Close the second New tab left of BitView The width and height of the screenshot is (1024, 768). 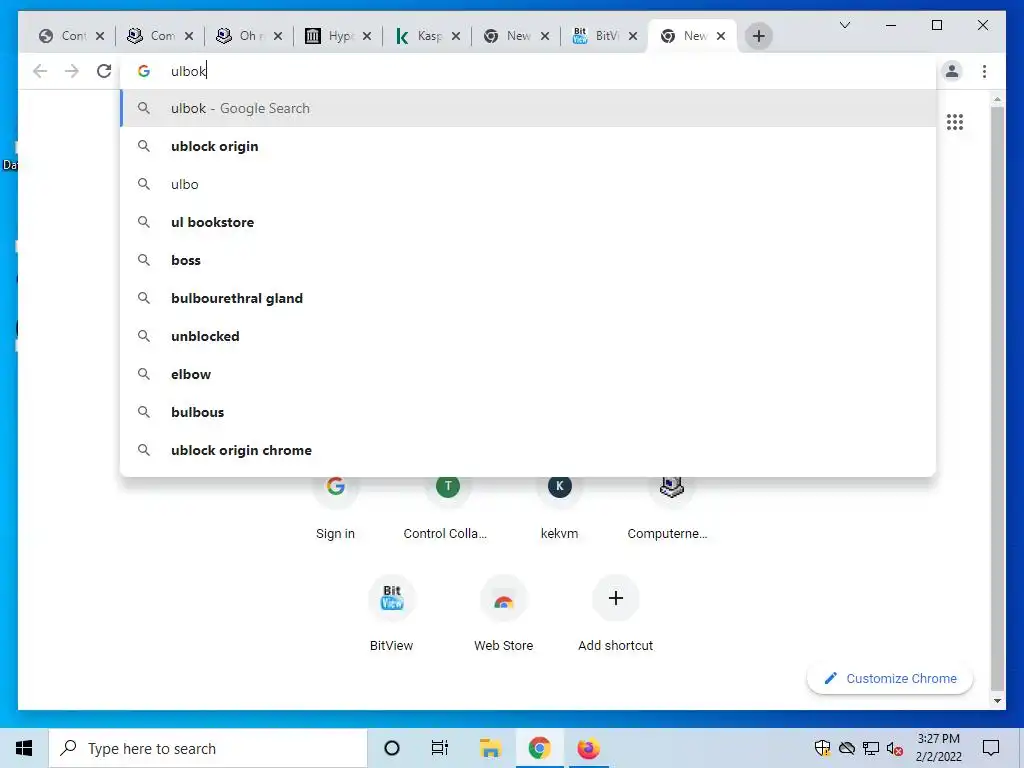(x=545, y=36)
